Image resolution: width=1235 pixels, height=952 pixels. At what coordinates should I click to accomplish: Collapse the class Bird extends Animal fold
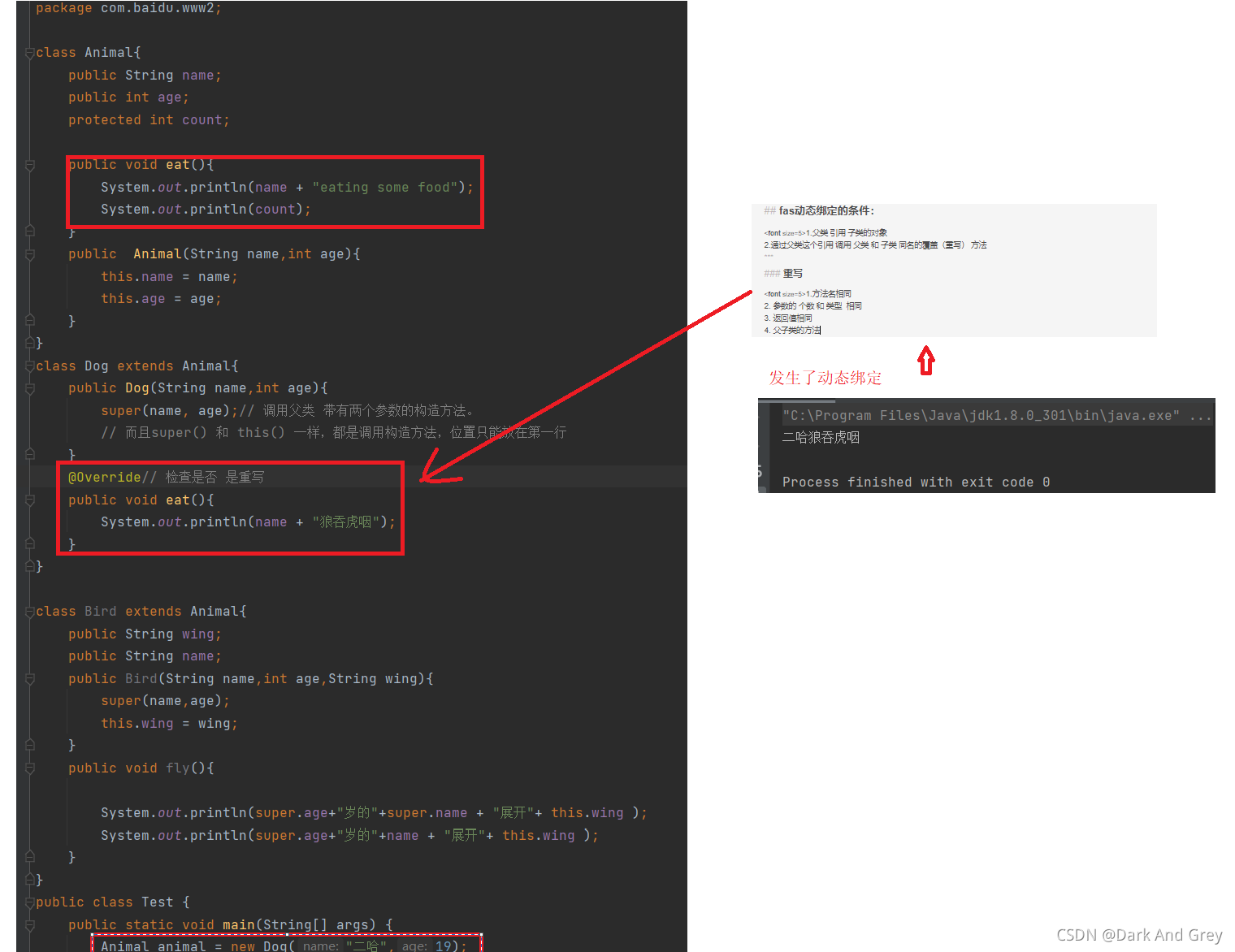point(30,612)
